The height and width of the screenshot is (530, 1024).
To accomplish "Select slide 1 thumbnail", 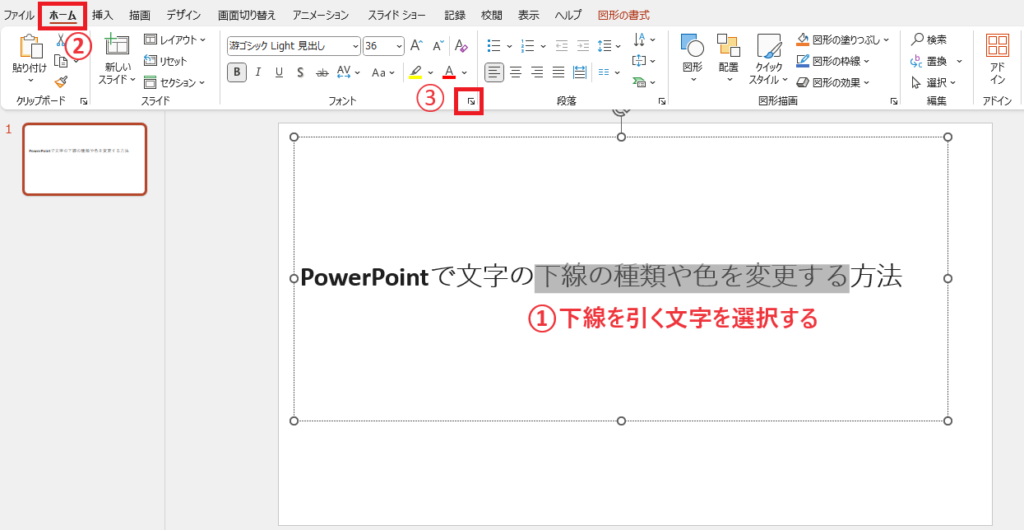I will [x=85, y=159].
